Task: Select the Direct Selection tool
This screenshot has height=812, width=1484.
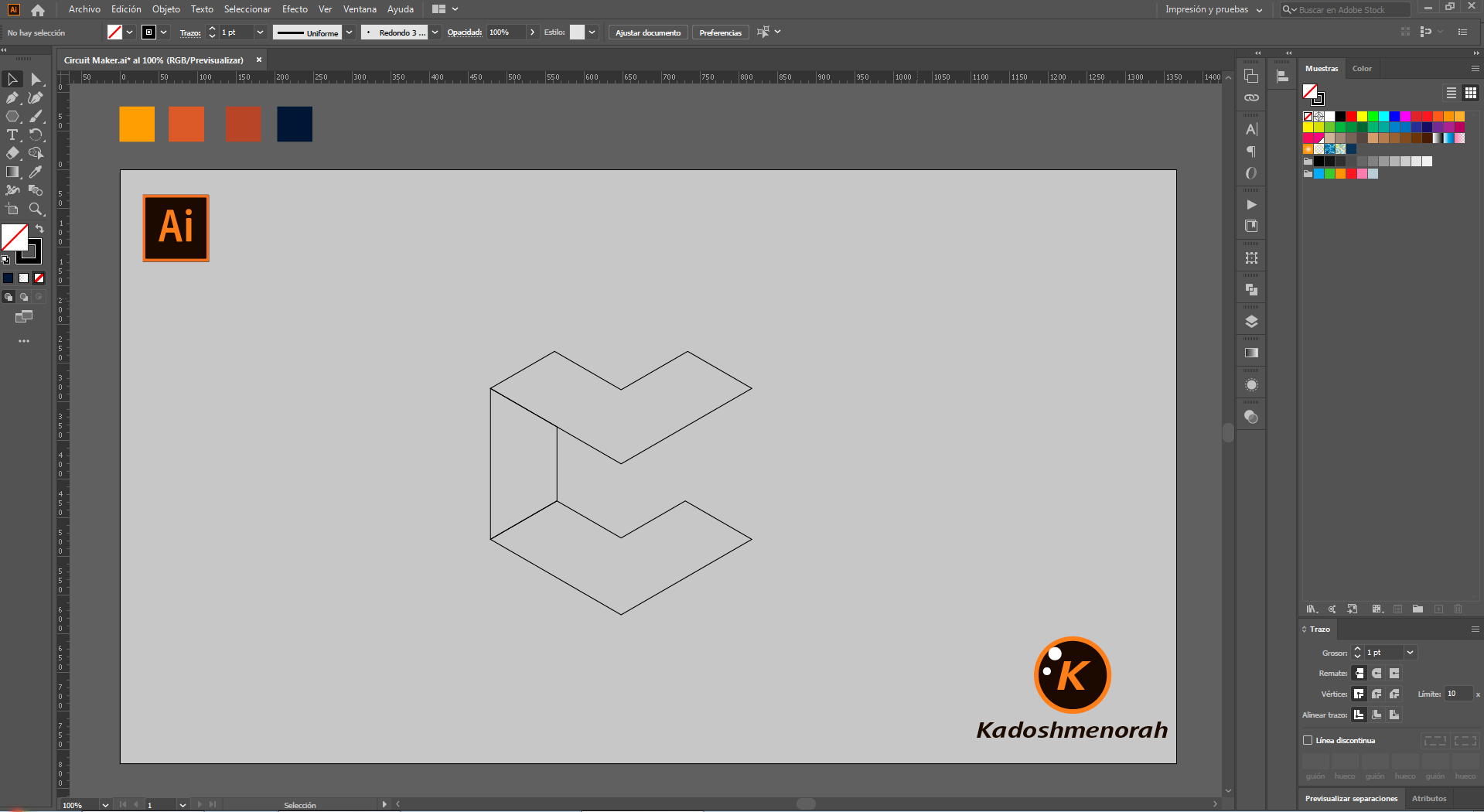Action: [x=36, y=79]
